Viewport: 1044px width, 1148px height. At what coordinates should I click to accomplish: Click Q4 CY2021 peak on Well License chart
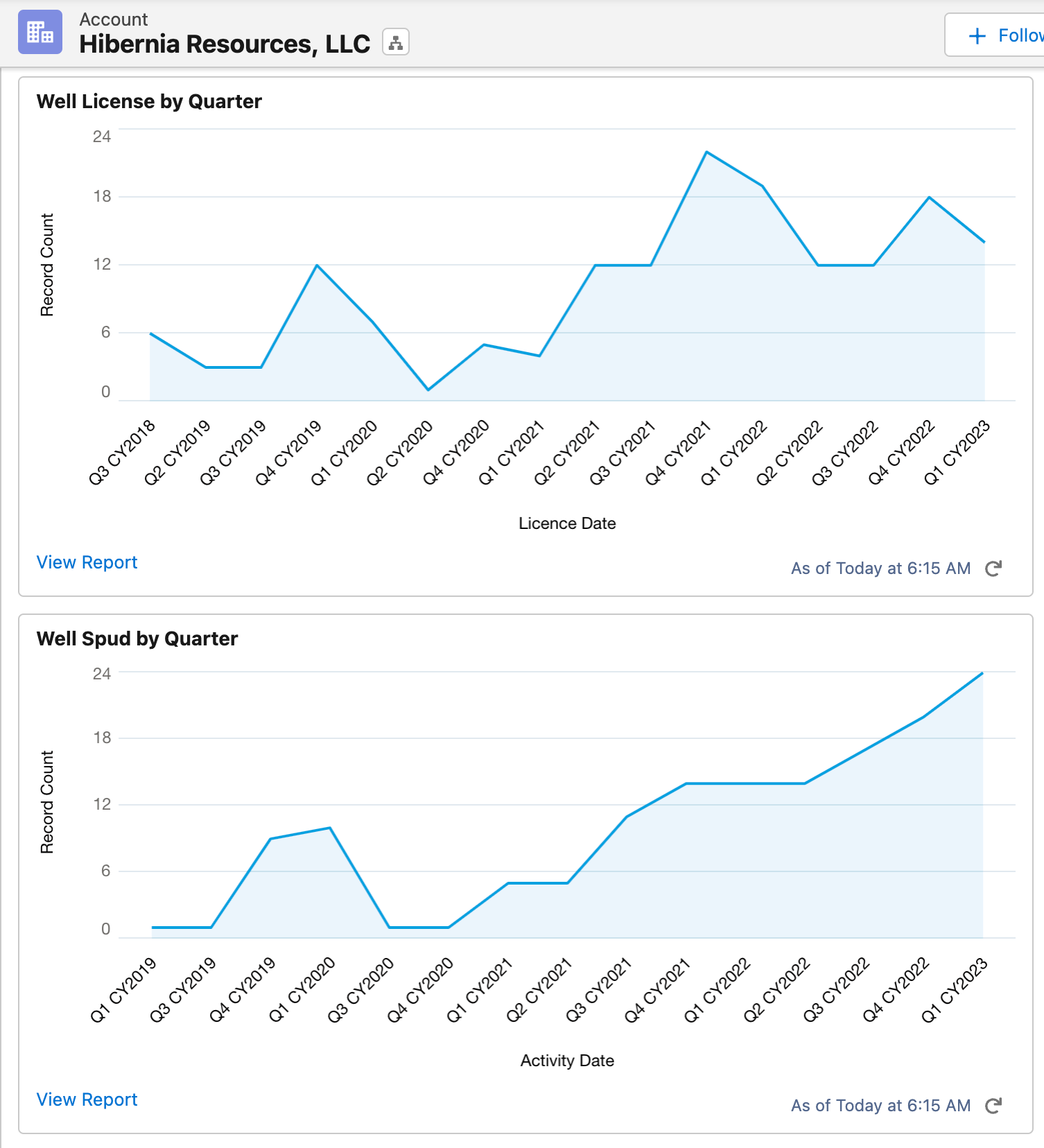(706, 152)
